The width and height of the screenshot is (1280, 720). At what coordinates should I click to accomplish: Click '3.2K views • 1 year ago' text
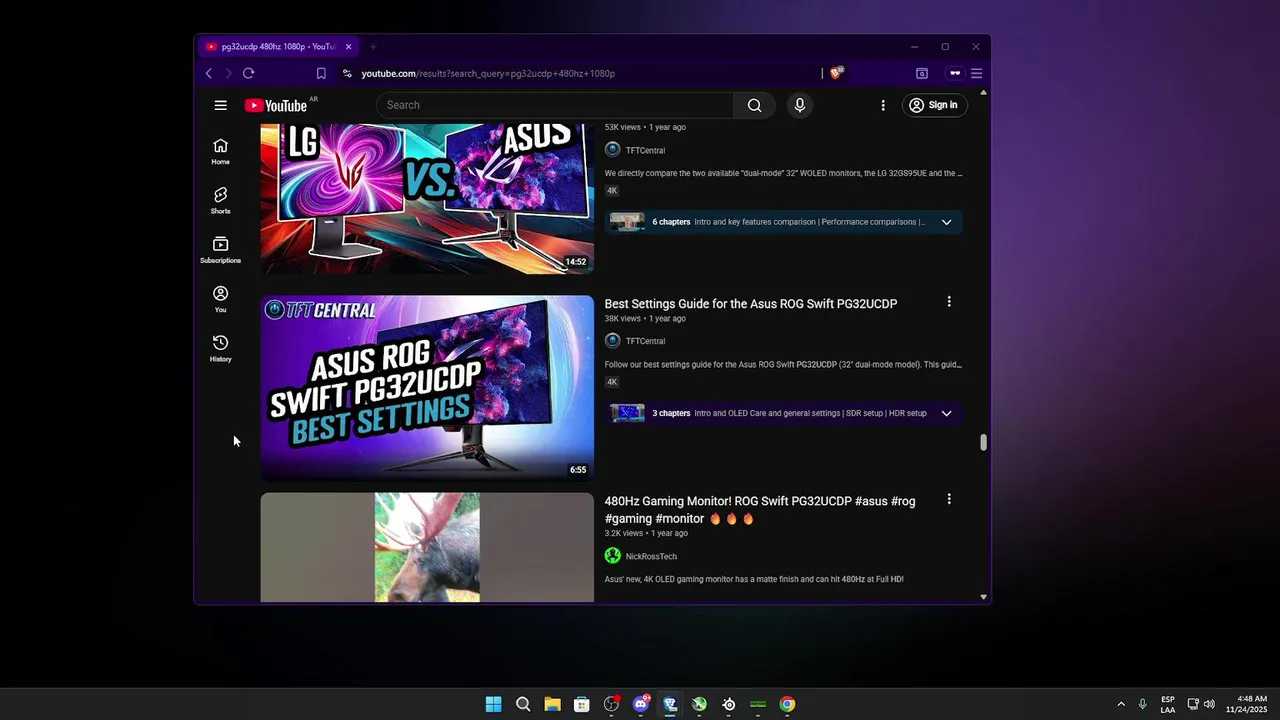(646, 533)
